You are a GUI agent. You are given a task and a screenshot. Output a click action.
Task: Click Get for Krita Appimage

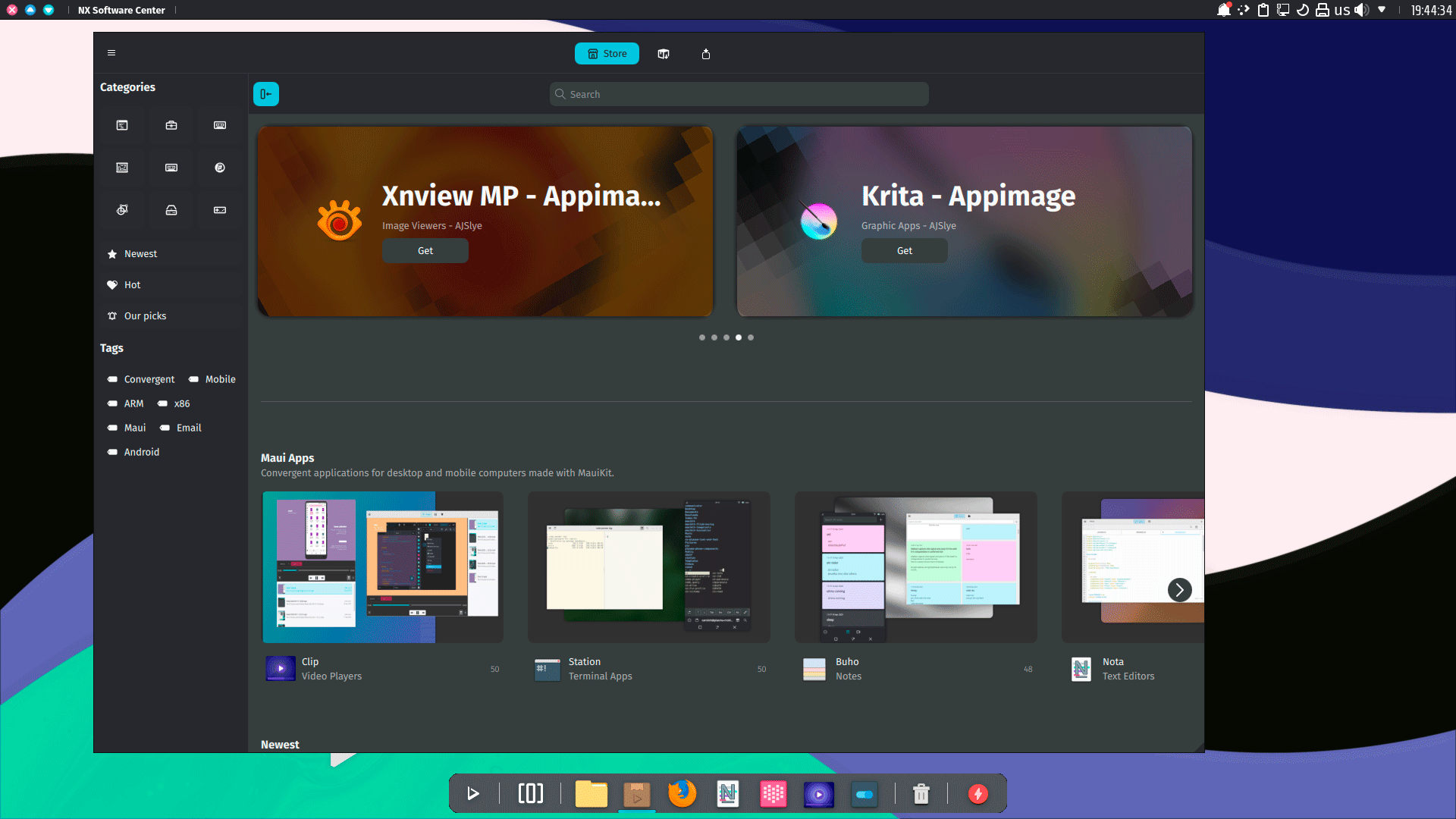[x=904, y=251]
